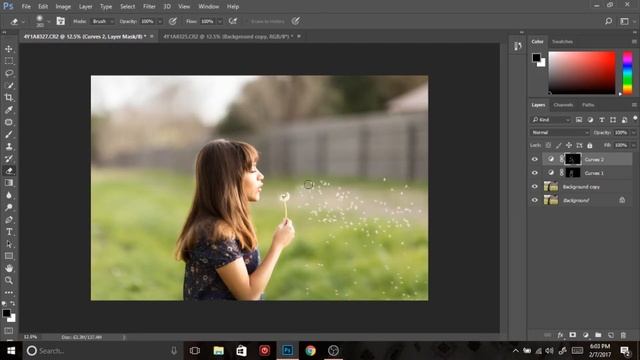
Task: Select the Quick Selection tool
Action: pyautogui.click(x=9, y=85)
